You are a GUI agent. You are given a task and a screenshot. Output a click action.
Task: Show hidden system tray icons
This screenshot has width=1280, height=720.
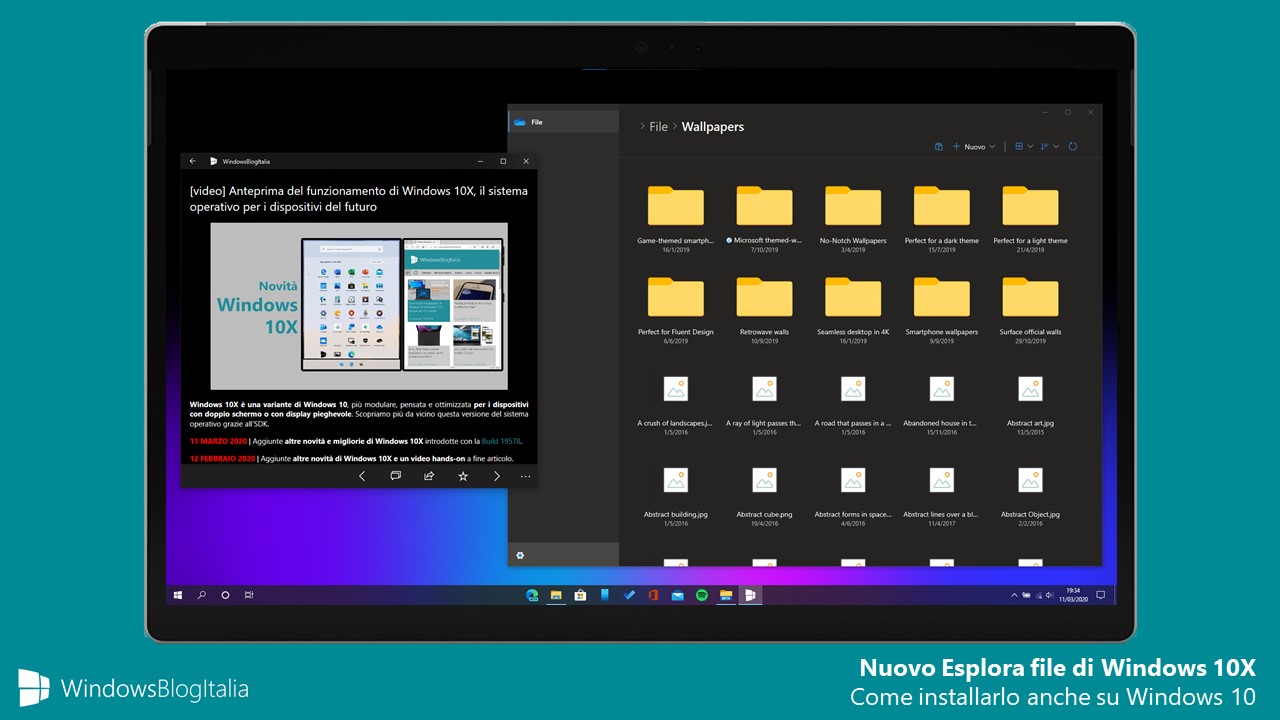coord(1014,595)
